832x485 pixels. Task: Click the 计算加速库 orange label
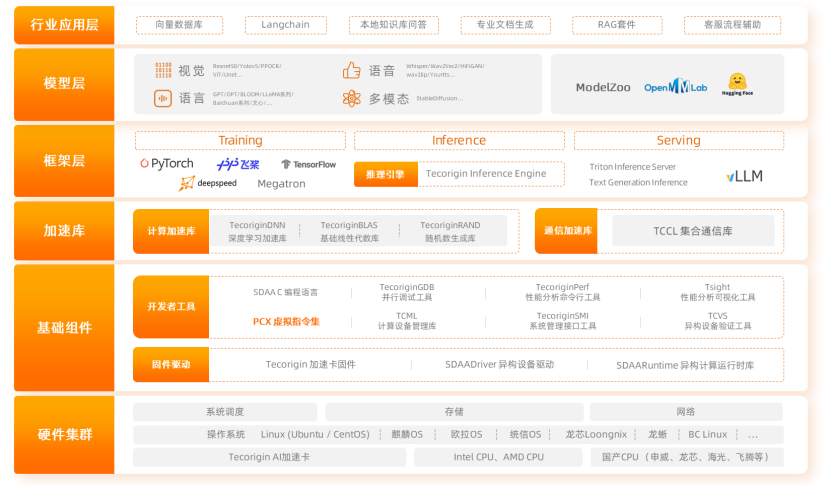point(171,231)
